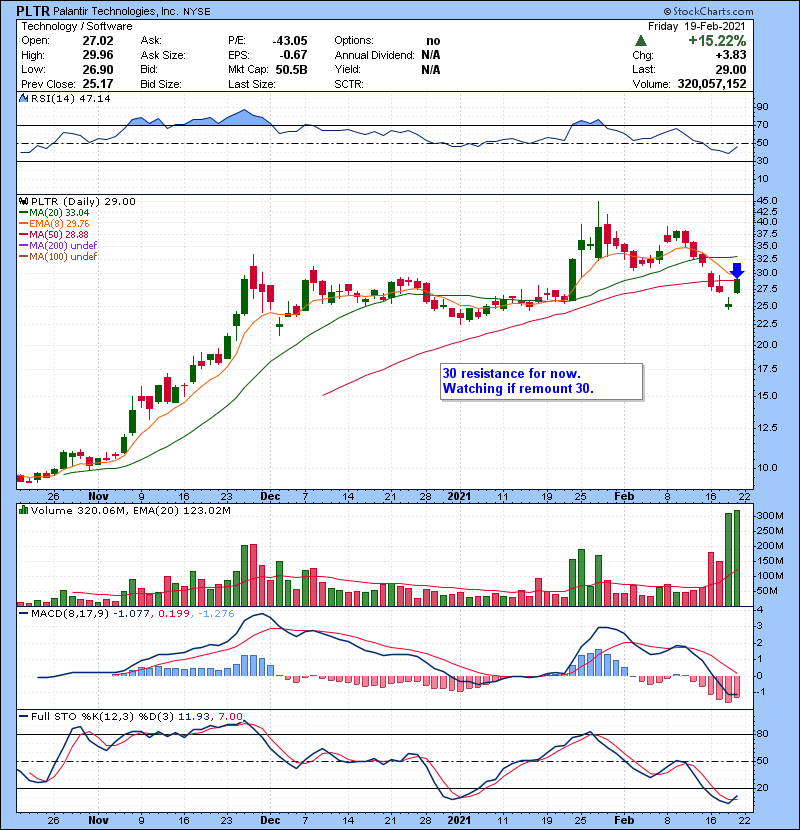This screenshot has height=830, width=800.
Task: Select the Prev Close value 25.17
Action: [98, 84]
